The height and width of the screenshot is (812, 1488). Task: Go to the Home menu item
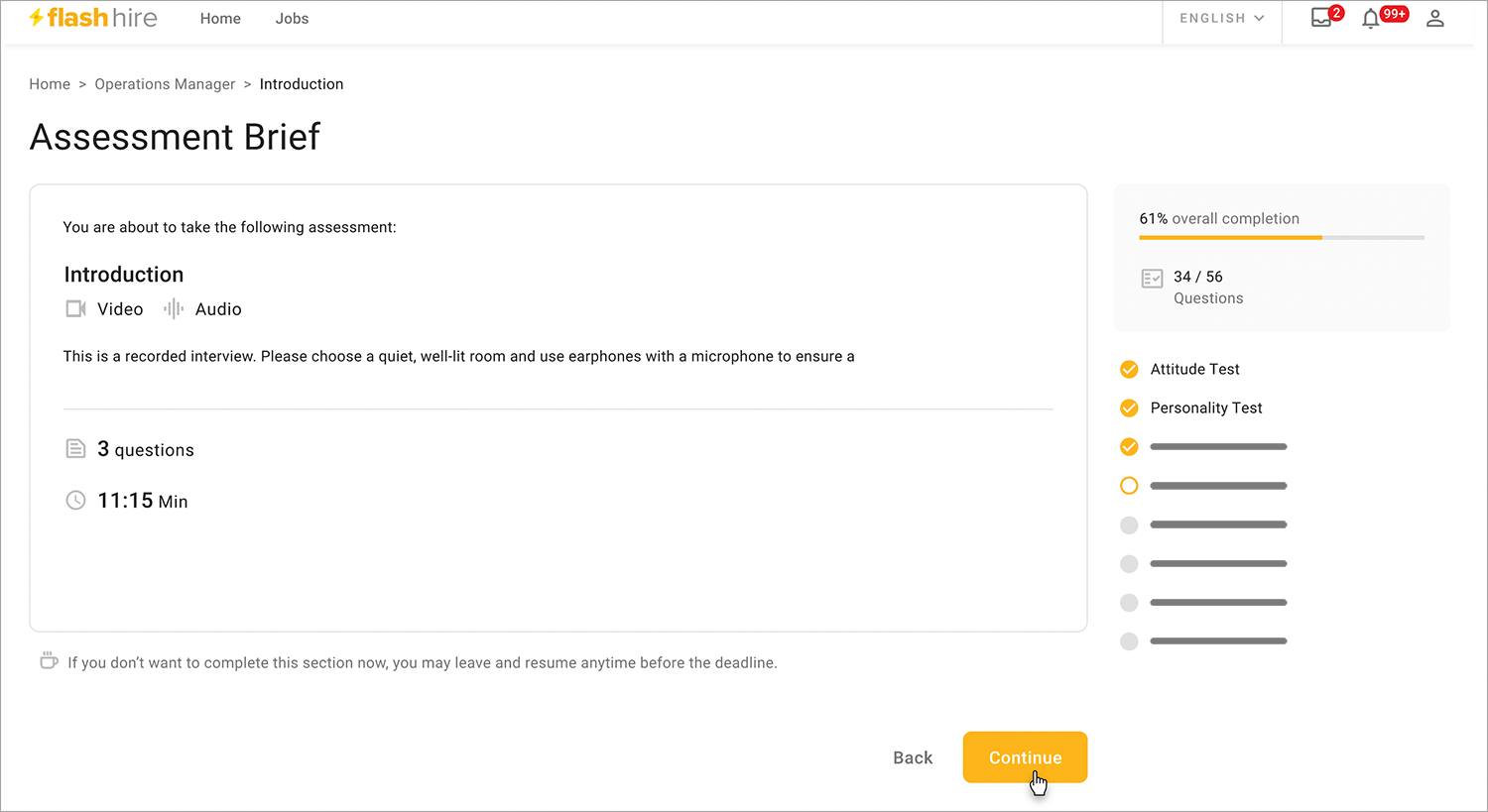click(220, 19)
